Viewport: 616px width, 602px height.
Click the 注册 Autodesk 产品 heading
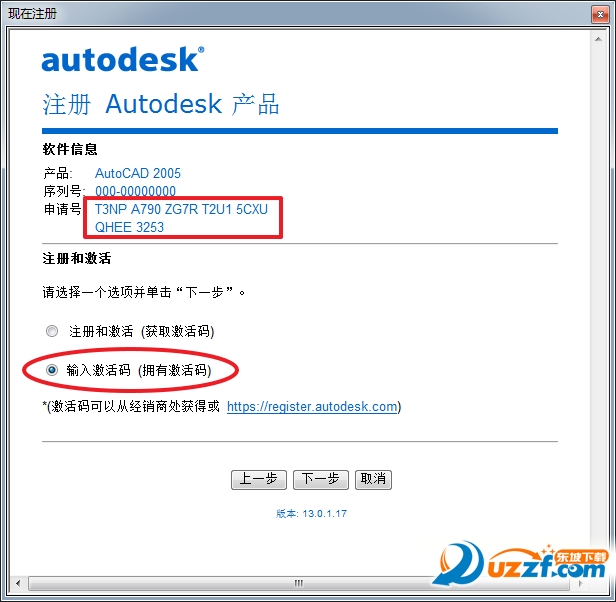160,105
